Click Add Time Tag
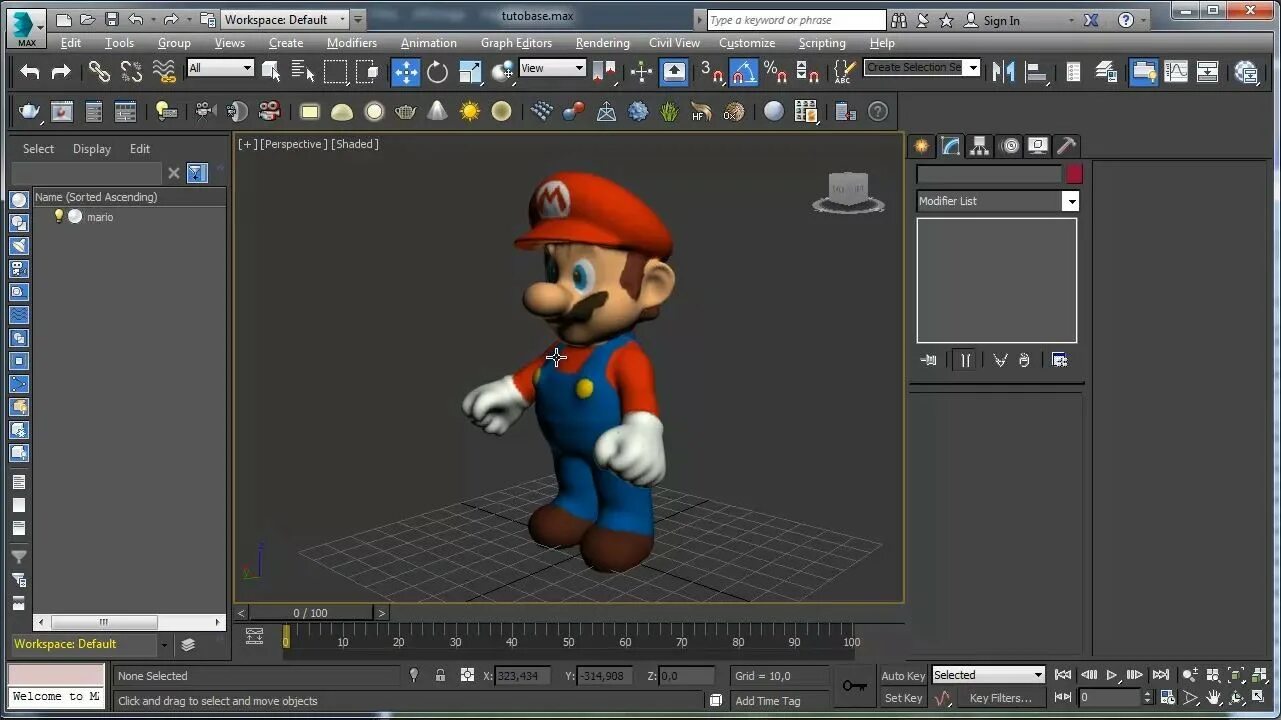Screen dimensions: 1281x720 pyautogui.click(x=768, y=701)
